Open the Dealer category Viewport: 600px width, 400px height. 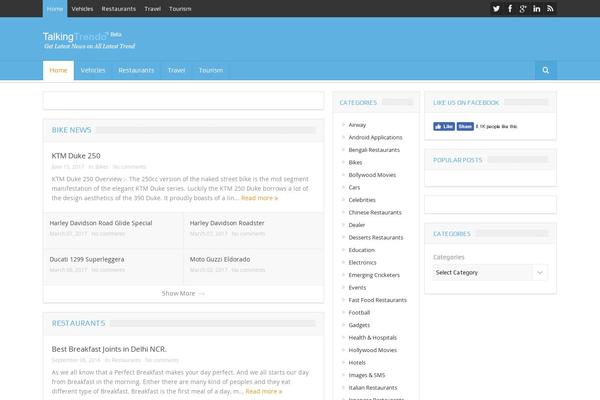tap(357, 225)
